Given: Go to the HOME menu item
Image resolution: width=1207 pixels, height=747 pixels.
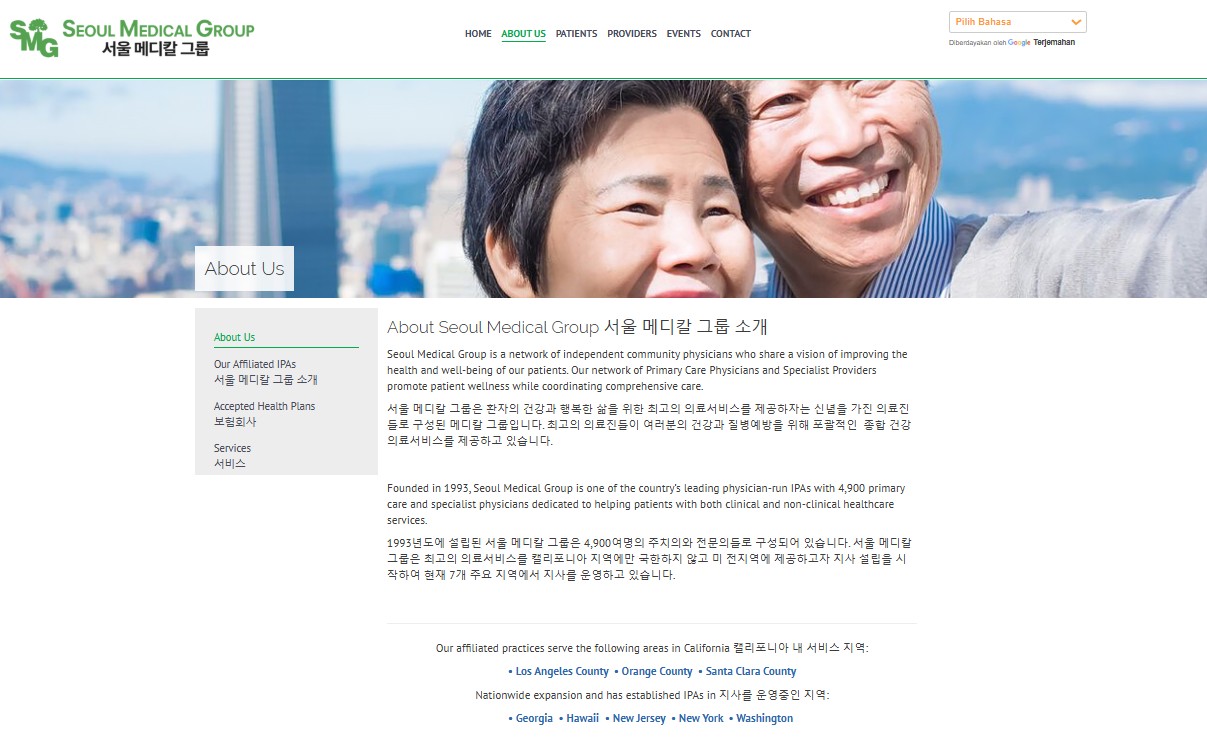Looking at the screenshot, I should tap(478, 34).
